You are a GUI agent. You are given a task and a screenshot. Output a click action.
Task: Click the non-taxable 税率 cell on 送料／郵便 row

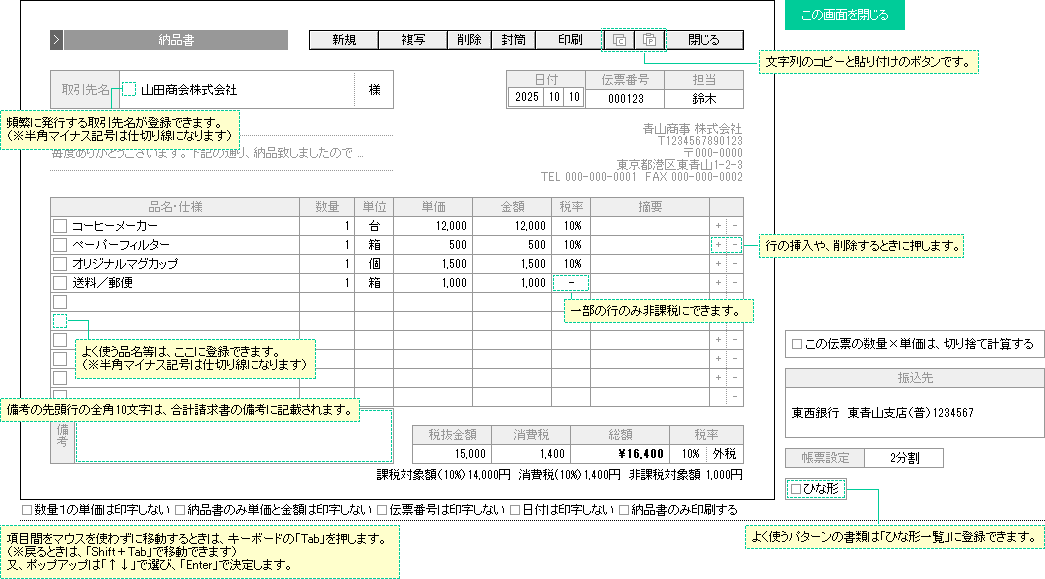[570, 283]
